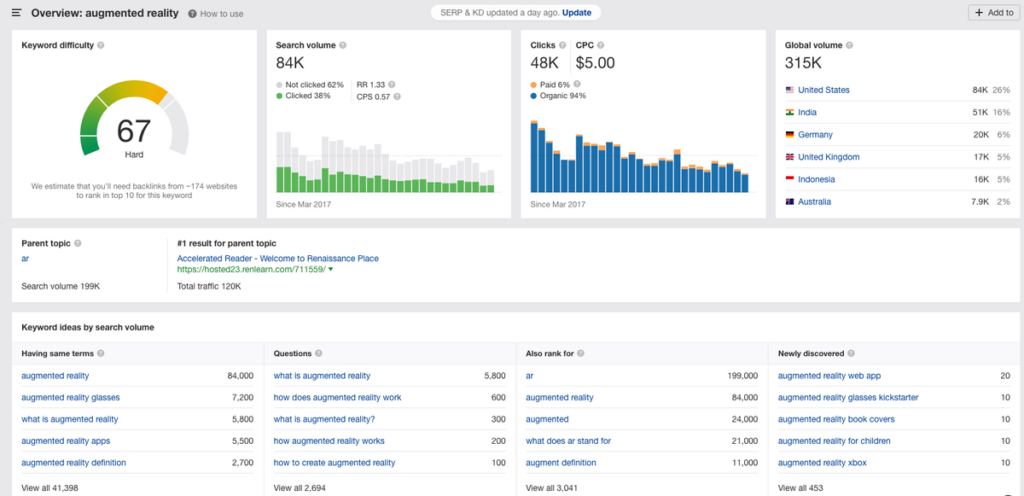The width and height of the screenshot is (1024, 496).
Task: Open the hosted23.renlearn.com URL link
Action: coord(251,270)
